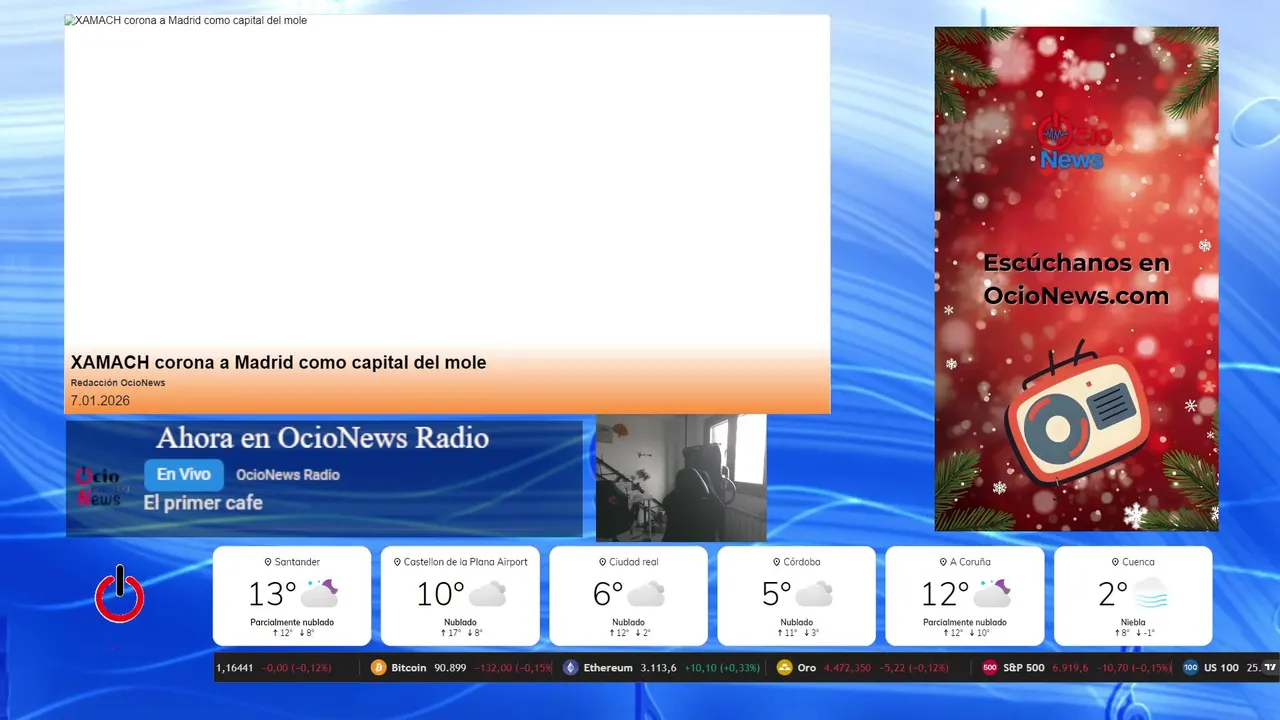The height and width of the screenshot is (720, 1280).
Task: Click the Córdoba city name
Action: tap(803, 562)
